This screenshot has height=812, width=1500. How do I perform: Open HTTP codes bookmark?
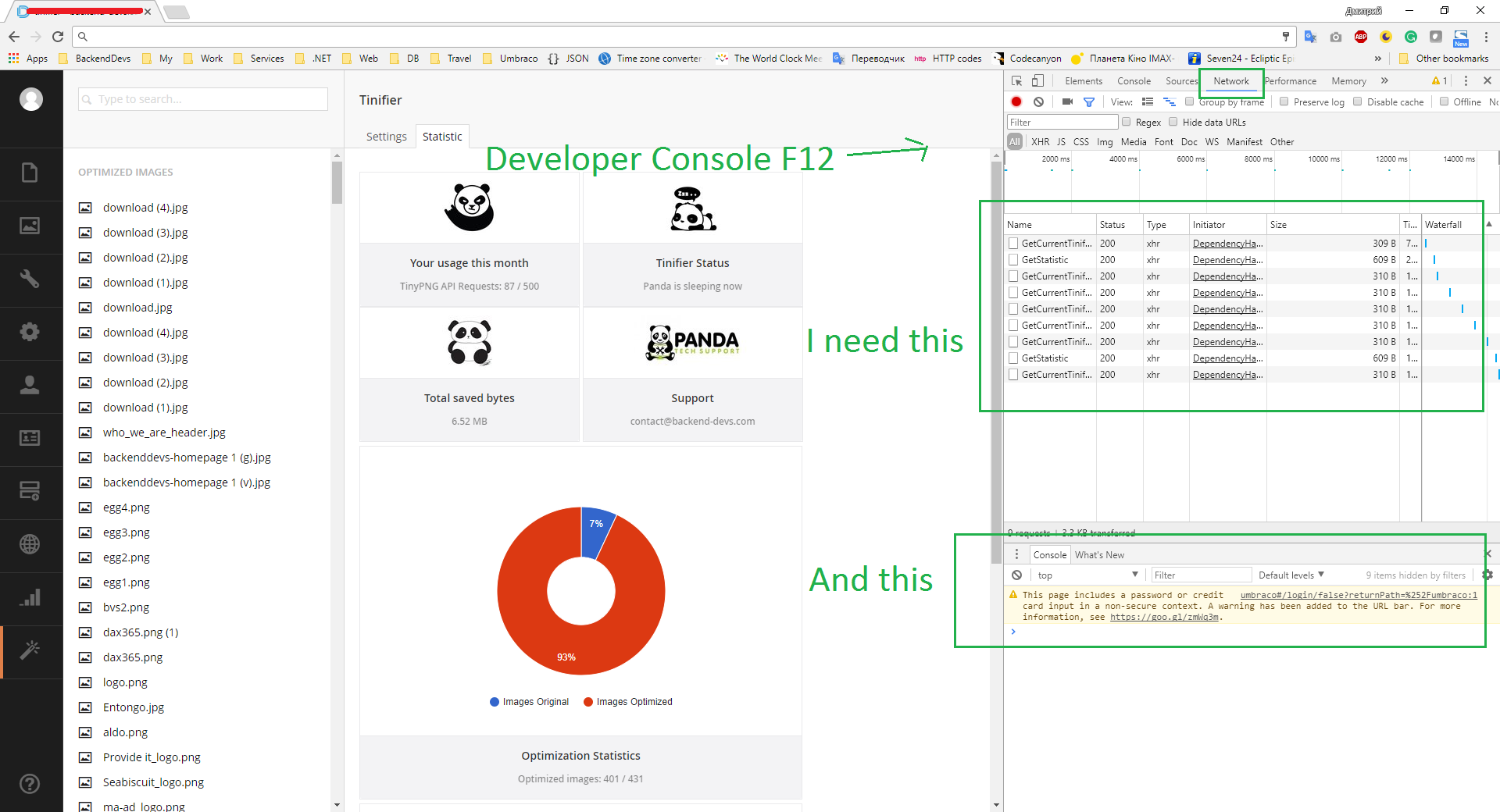[948, 59]
